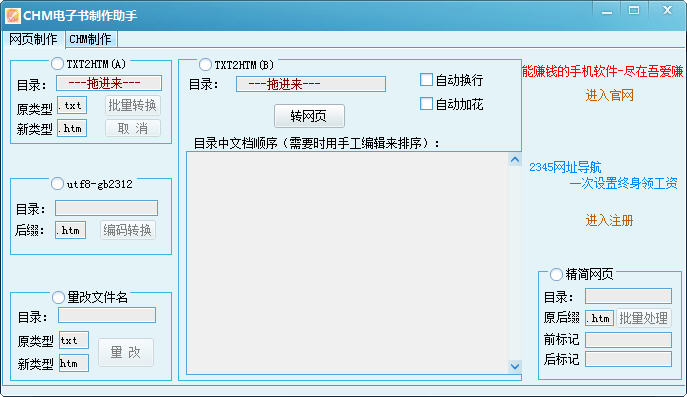Click the 转网页 button
Screen dimensions: 687x397
coord(309,116)
